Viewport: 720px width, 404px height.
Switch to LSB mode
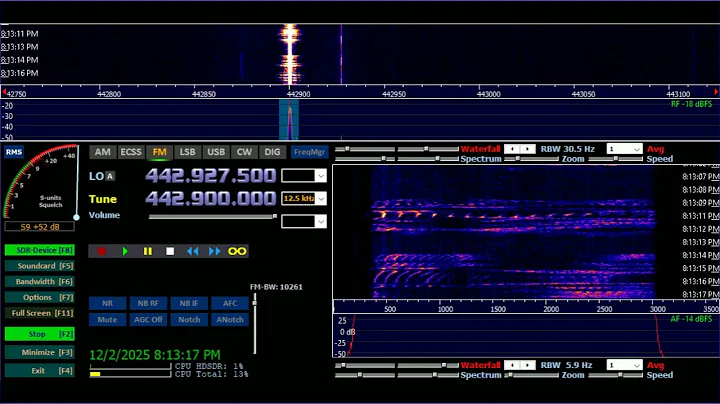click(187, 152)
